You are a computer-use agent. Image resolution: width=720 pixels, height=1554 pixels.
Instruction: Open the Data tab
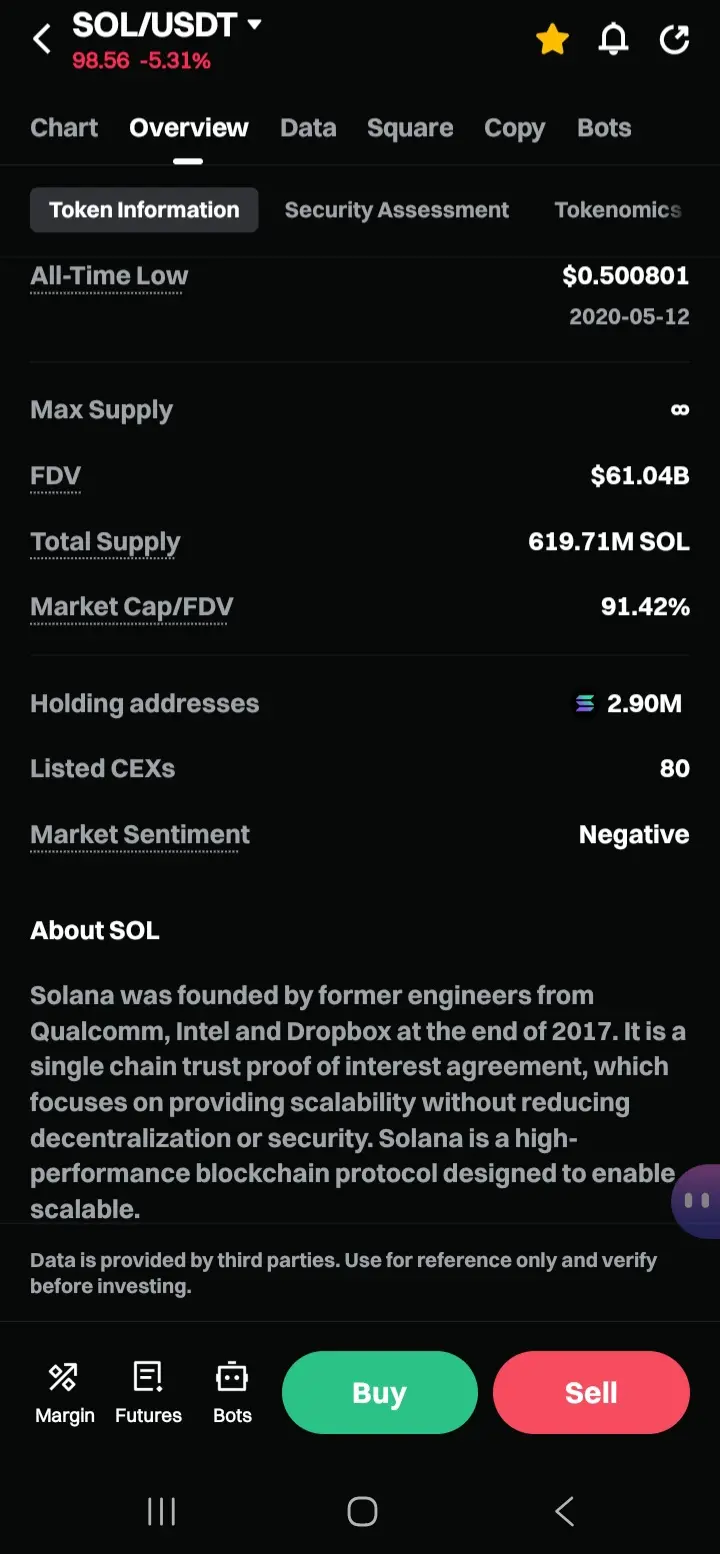point(308,128)
